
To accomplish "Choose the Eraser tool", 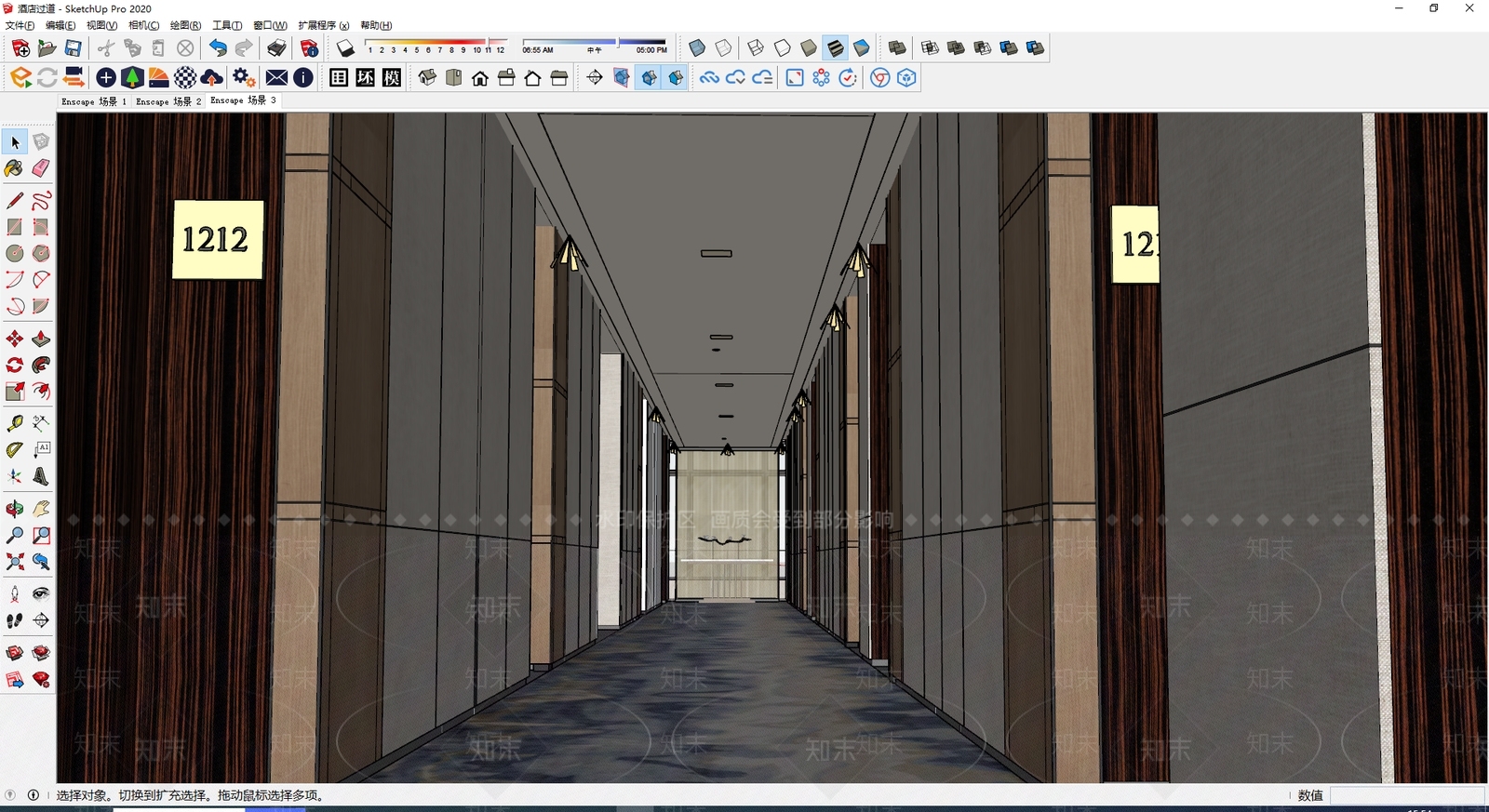I will pos(41,168).
